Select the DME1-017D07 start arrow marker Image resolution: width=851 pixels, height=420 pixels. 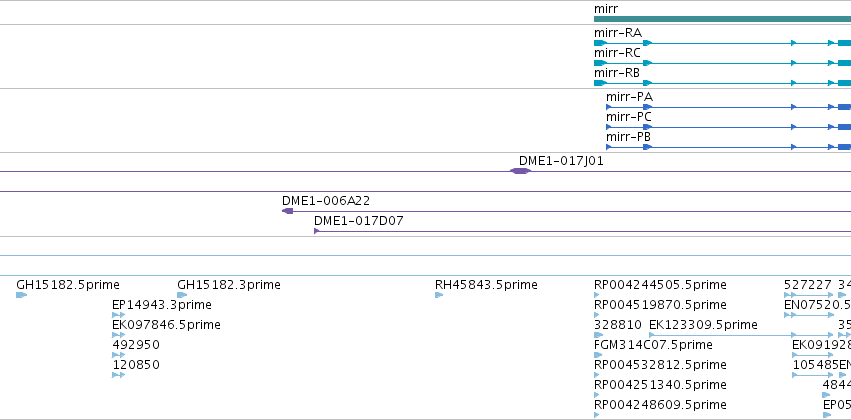317,231
